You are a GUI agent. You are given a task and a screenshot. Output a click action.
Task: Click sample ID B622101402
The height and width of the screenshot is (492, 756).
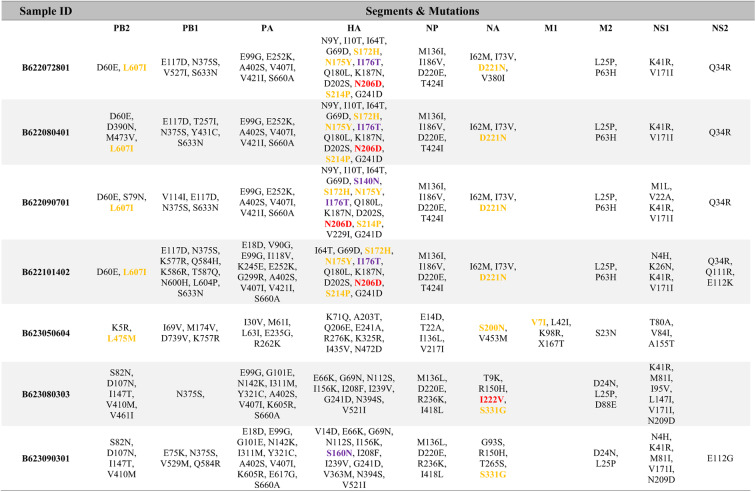pos(45,272)
